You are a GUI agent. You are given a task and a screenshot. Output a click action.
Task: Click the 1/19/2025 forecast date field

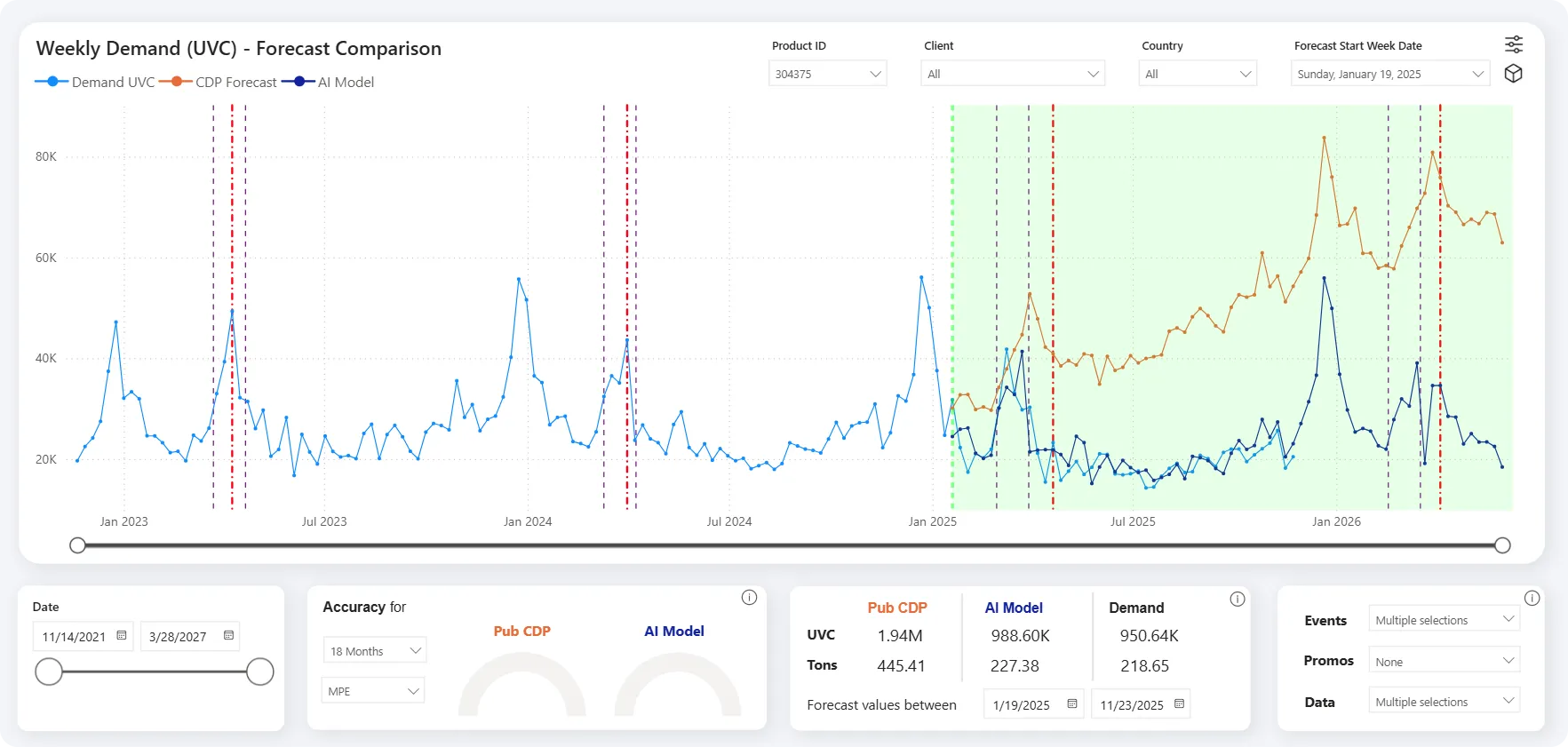coord(1033,704)
